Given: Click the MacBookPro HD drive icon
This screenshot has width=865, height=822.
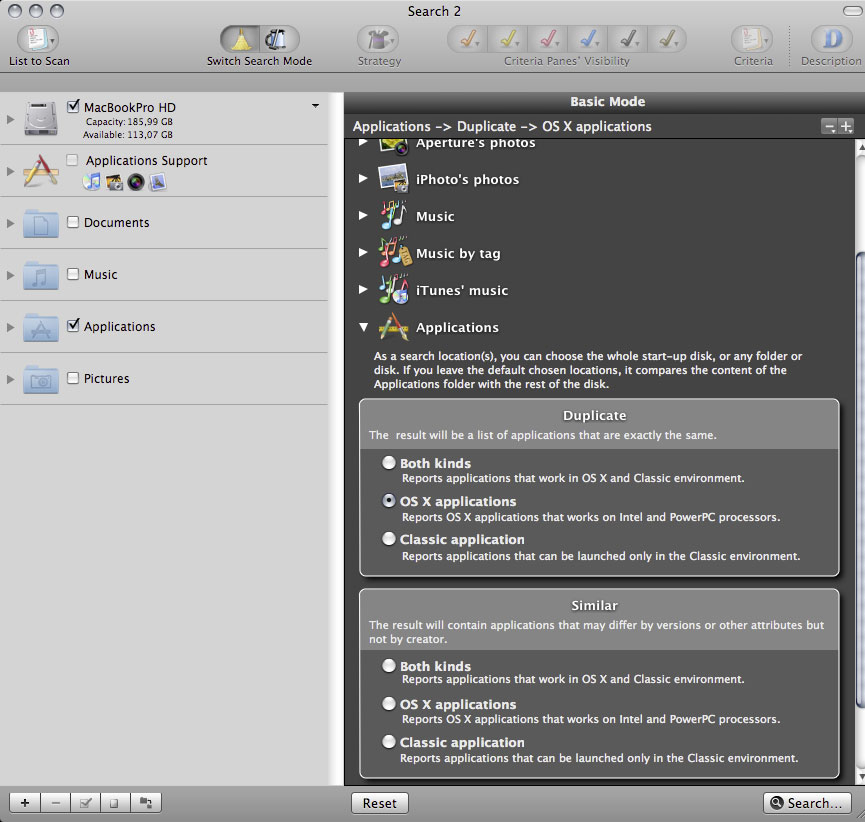Looking at the screenshot, I should coord(41,119).
